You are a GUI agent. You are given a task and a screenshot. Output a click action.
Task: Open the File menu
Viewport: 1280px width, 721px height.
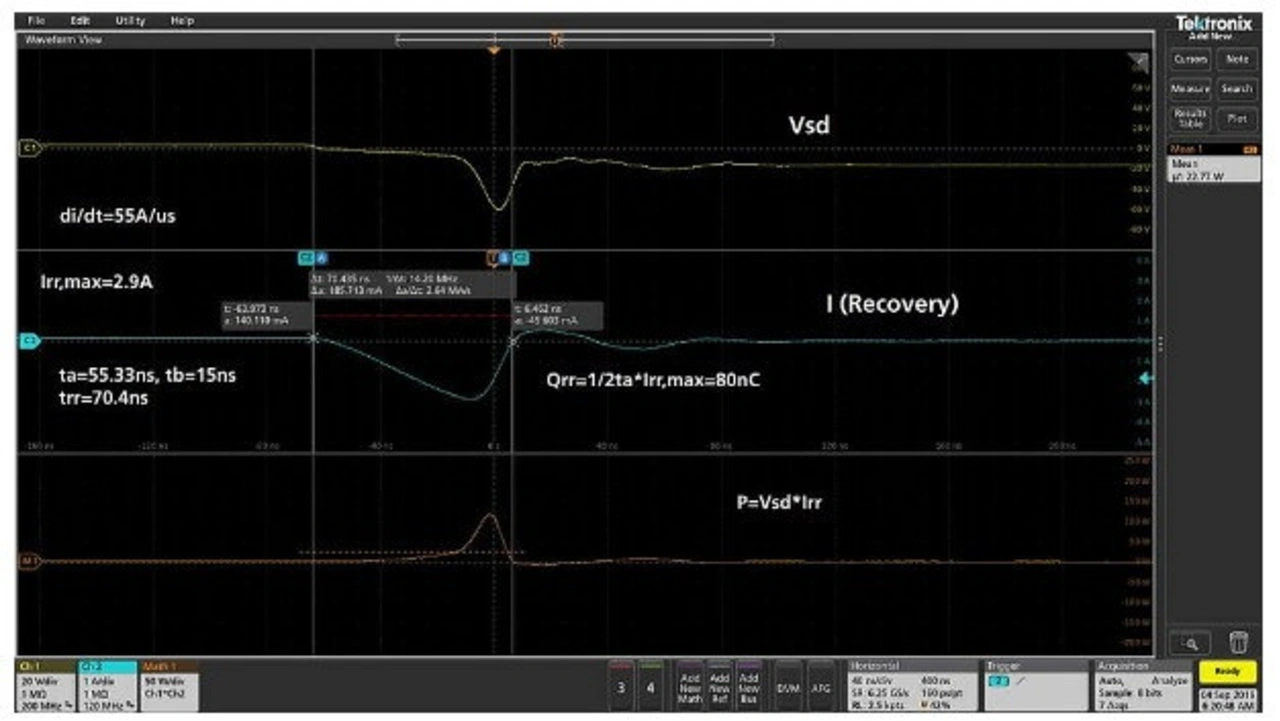pyautogui.click(x=36, y=20)
